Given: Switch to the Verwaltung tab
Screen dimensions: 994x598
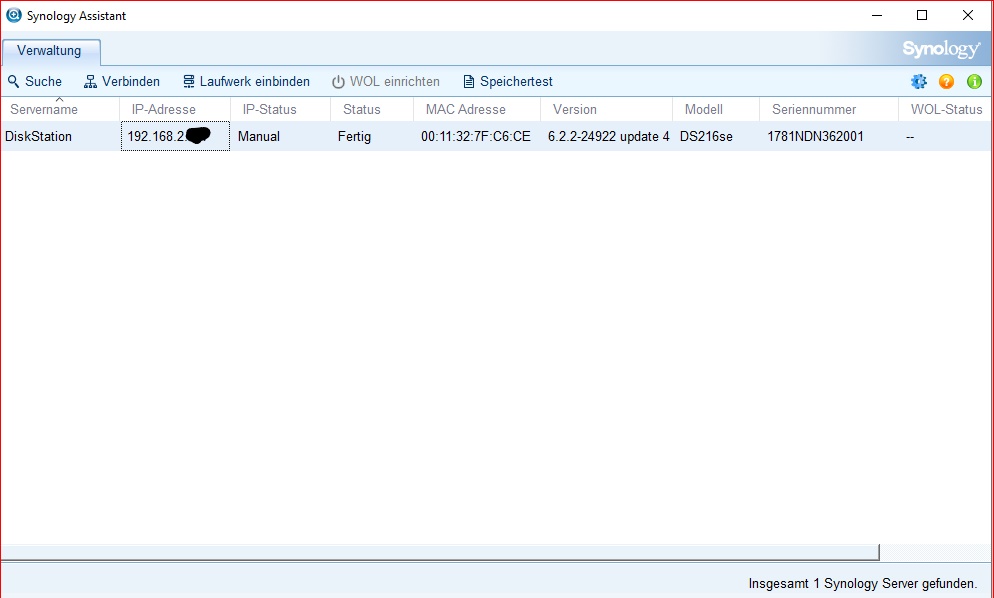Looking at the screenshot, I should pyautogui.click(x=50, y=51).
